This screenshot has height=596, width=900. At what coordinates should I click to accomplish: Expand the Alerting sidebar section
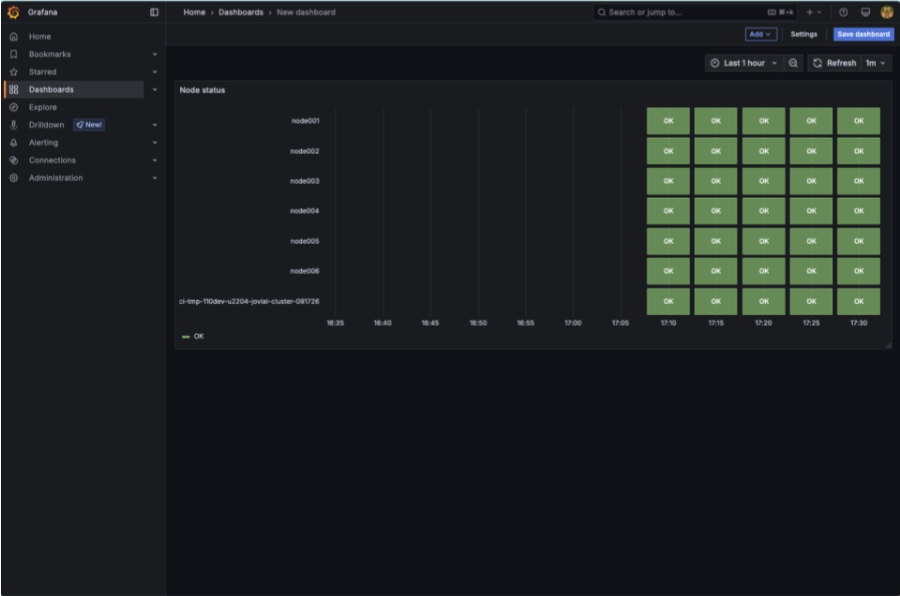pos(155,143)
